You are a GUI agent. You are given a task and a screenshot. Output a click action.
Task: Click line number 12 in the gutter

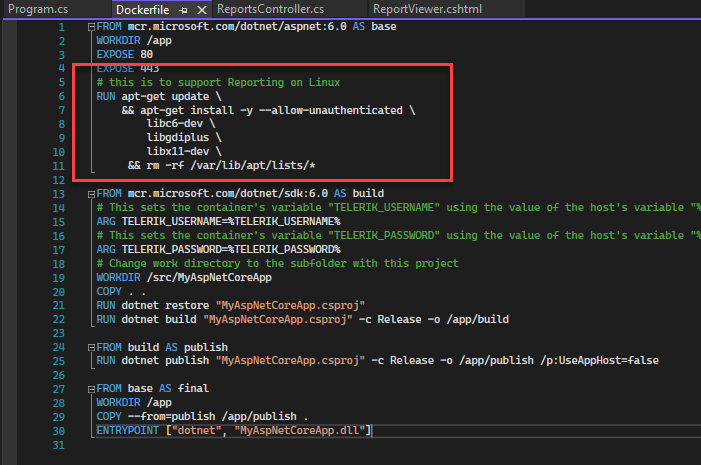coord(58,179)
